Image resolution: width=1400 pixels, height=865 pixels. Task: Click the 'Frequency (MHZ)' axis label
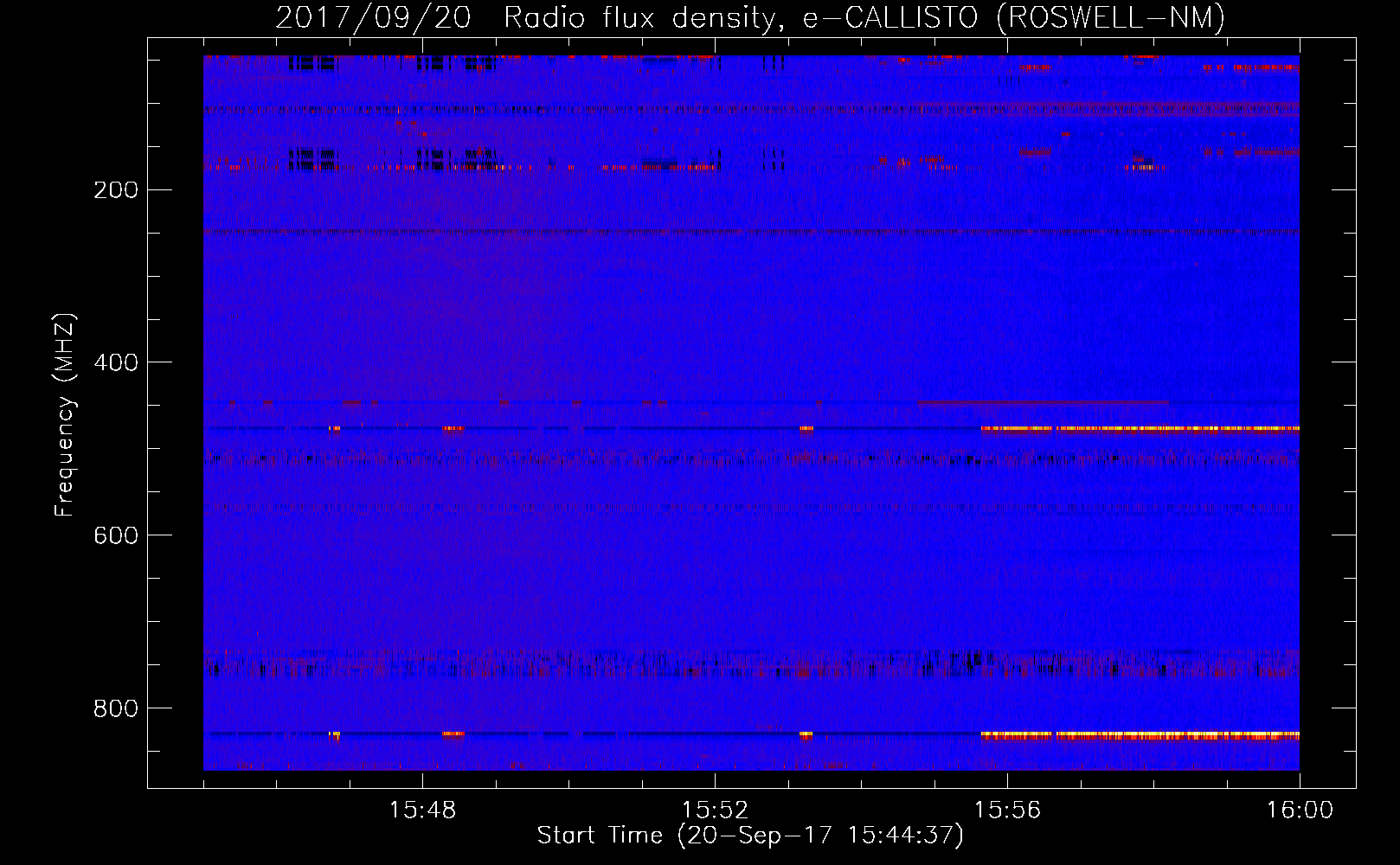coord(65,415)
